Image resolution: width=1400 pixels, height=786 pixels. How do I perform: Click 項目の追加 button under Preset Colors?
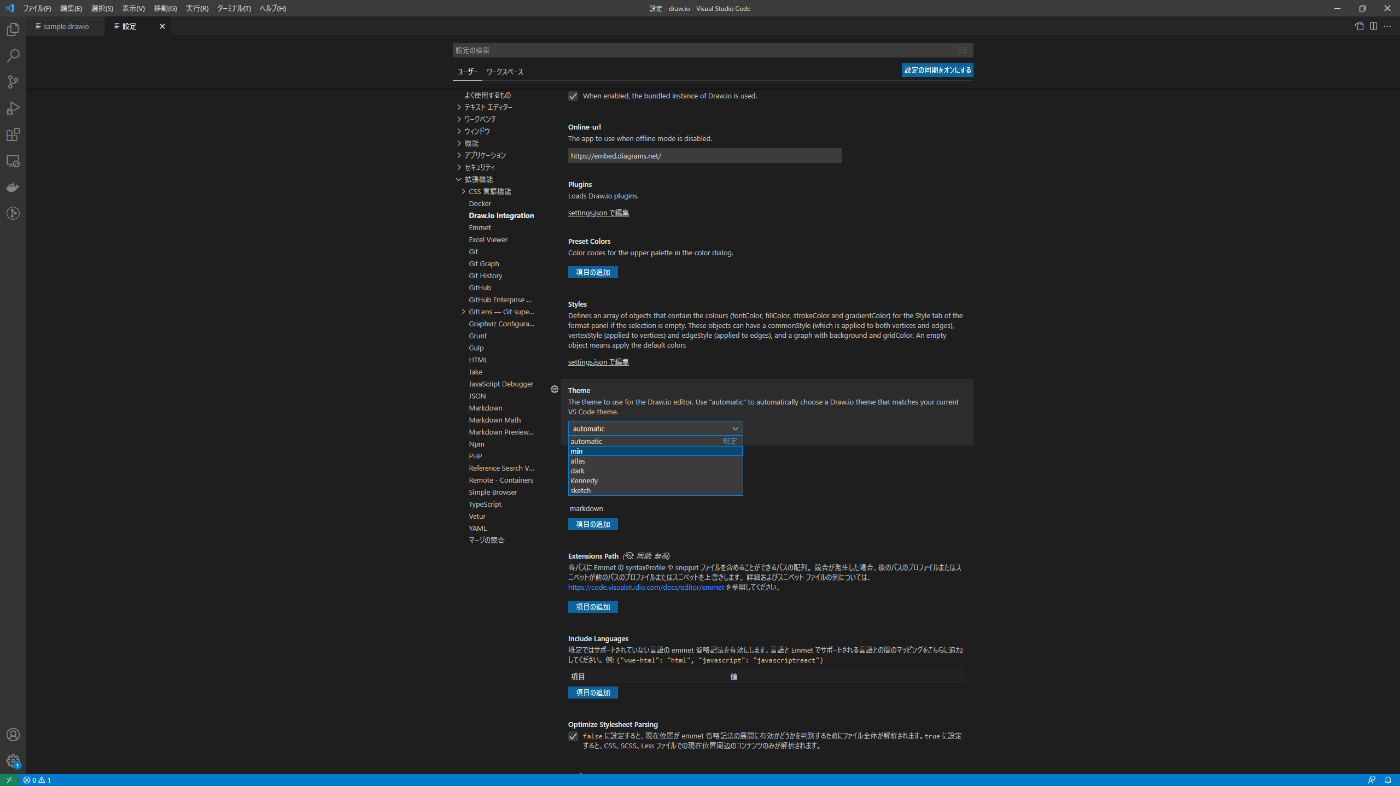593,272
